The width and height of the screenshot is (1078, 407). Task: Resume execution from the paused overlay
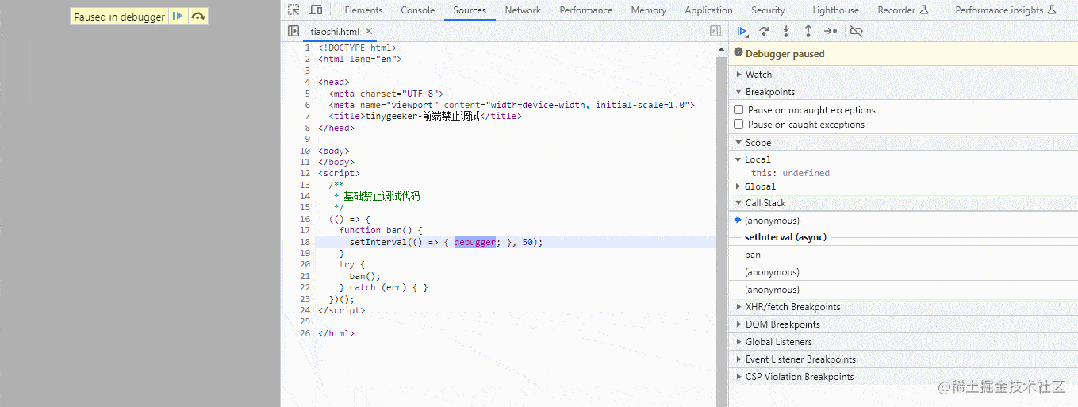tap(177, 16)
